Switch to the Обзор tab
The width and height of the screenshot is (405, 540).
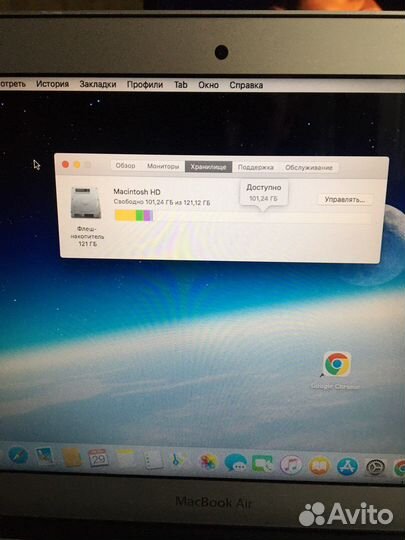(x=125, y=166)
